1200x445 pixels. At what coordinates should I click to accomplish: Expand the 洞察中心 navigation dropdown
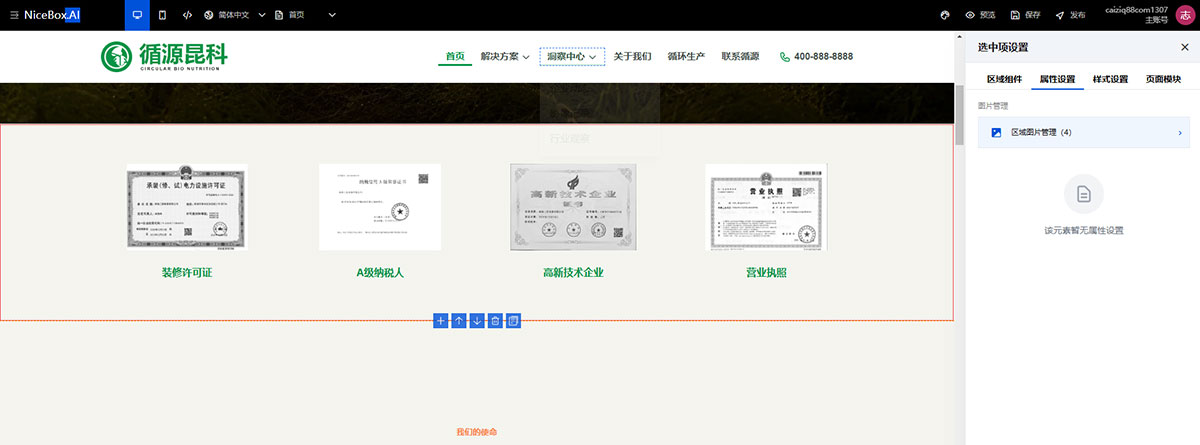572,57
